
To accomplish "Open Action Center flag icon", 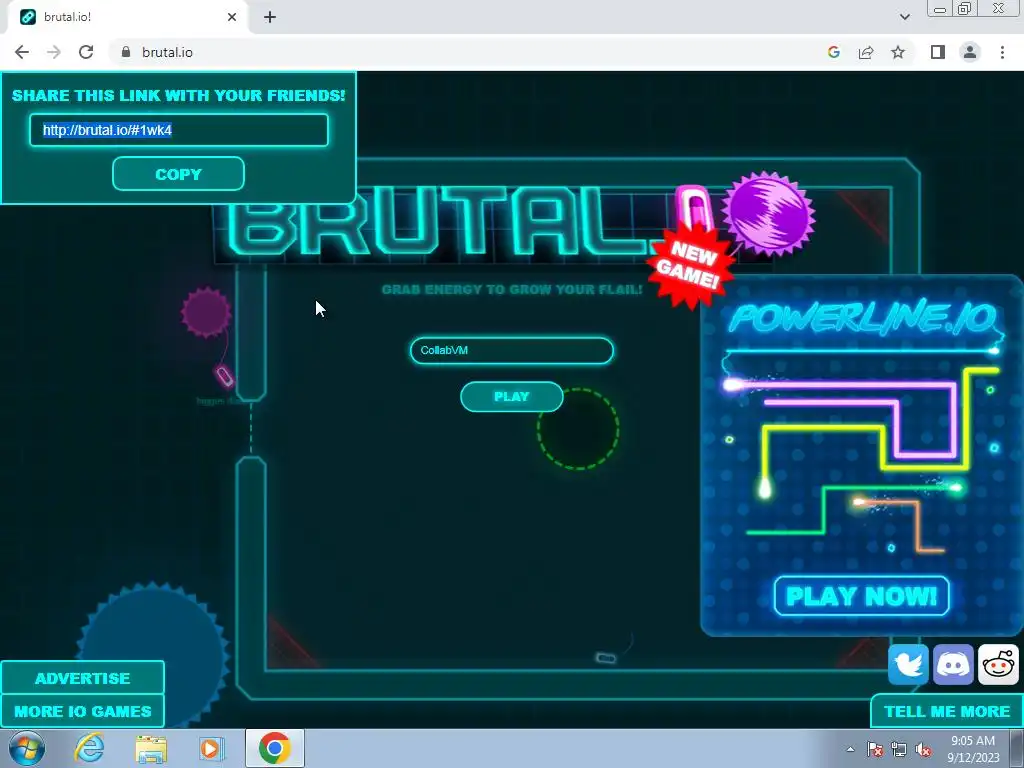I will coord(875,749).
